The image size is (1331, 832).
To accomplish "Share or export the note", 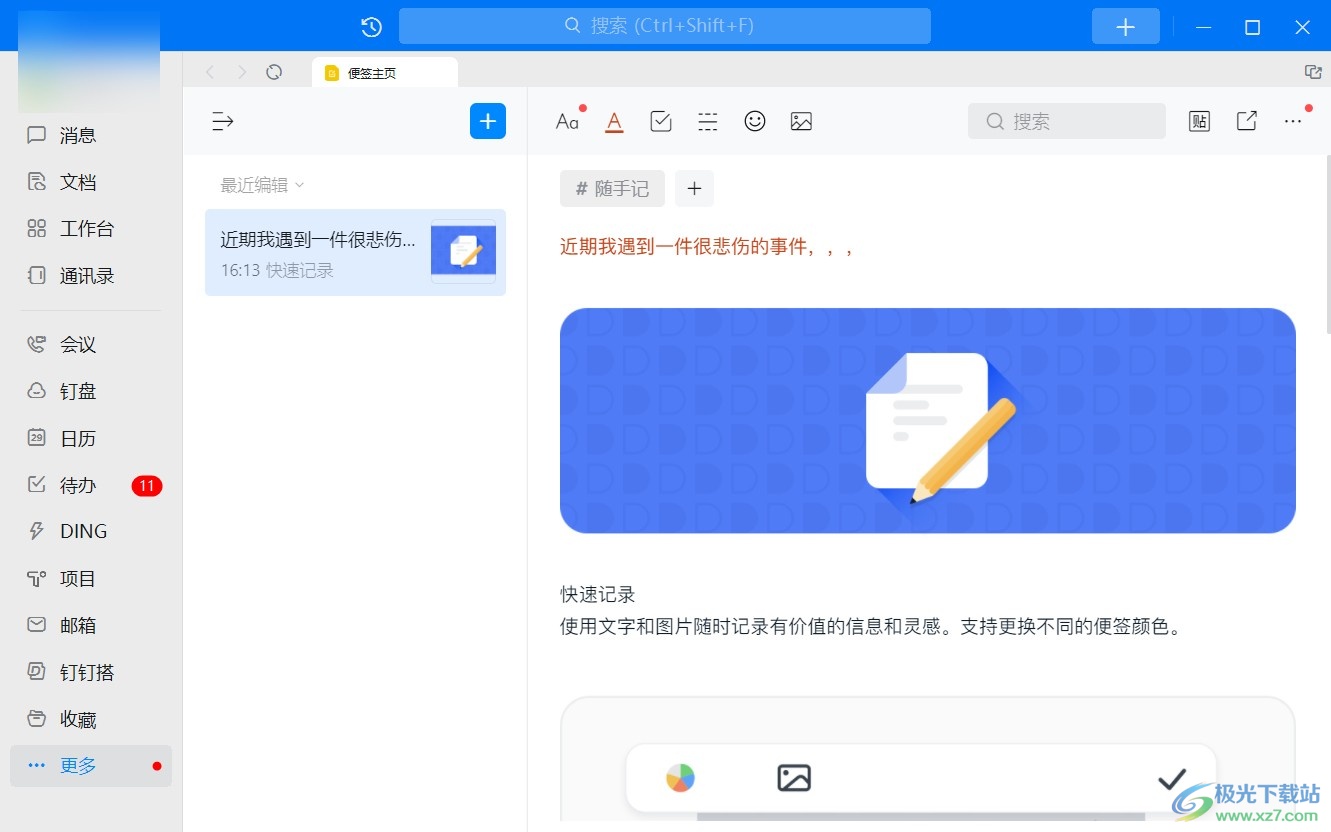I will point(1247,121).
